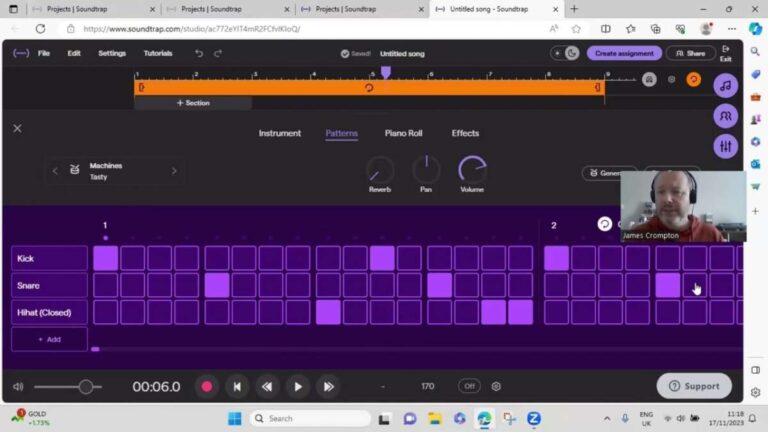Screen dimensions: 768x432
Task: Click the playhead marker on timeline
Action: (386, 72)
